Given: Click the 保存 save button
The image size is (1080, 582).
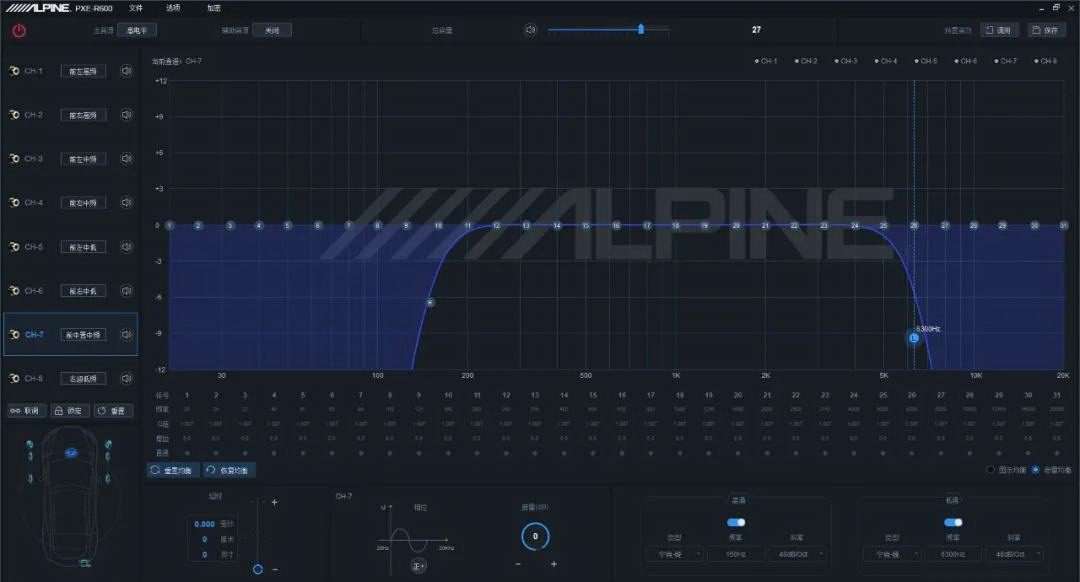Looking at the screenshot, I should (1046, 30).
